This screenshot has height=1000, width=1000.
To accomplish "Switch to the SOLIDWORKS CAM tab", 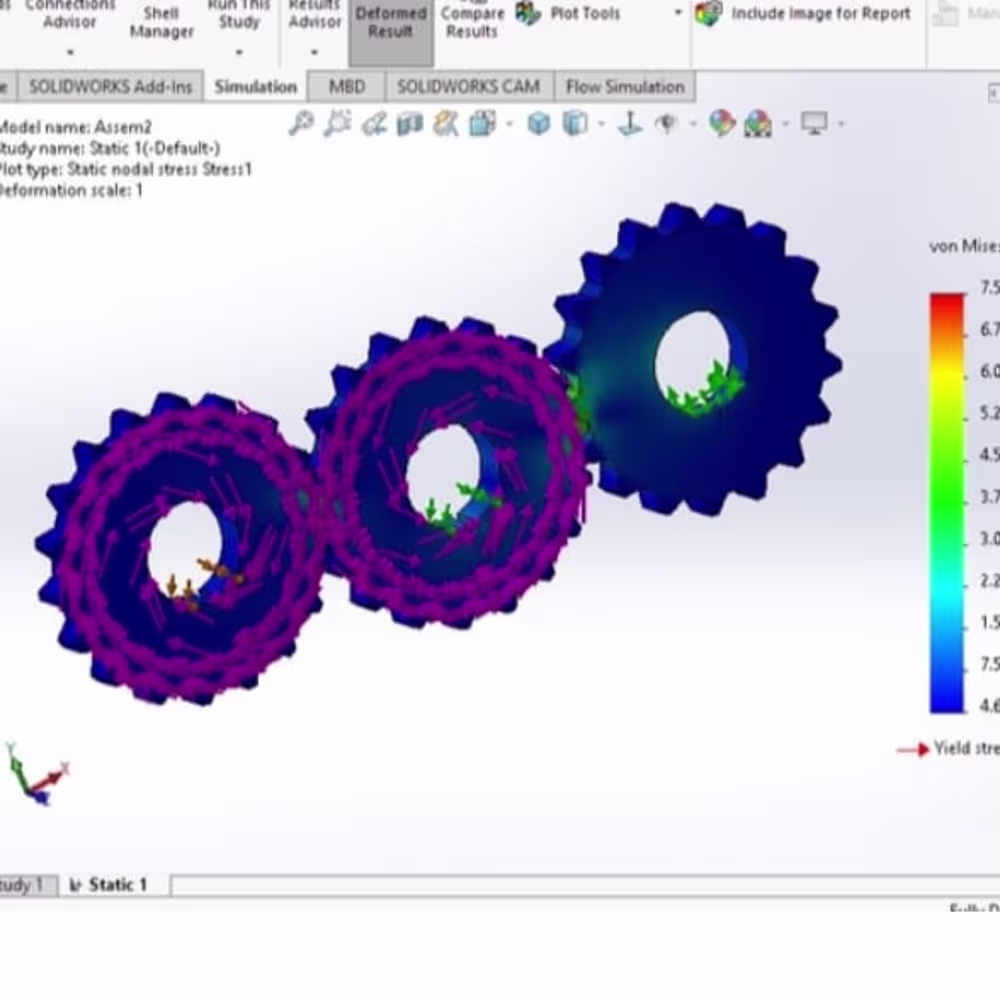I will click(469, 87).
